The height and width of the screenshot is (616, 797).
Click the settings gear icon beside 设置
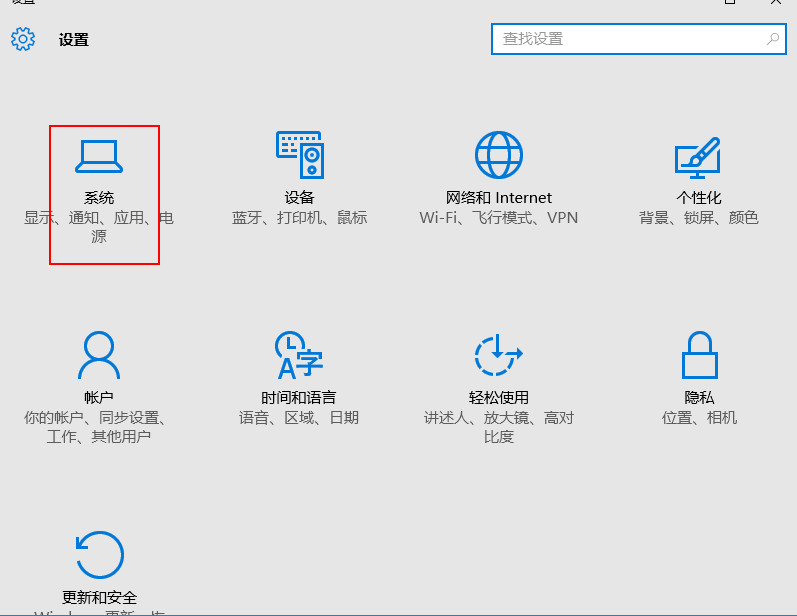(x=23, y=39)
